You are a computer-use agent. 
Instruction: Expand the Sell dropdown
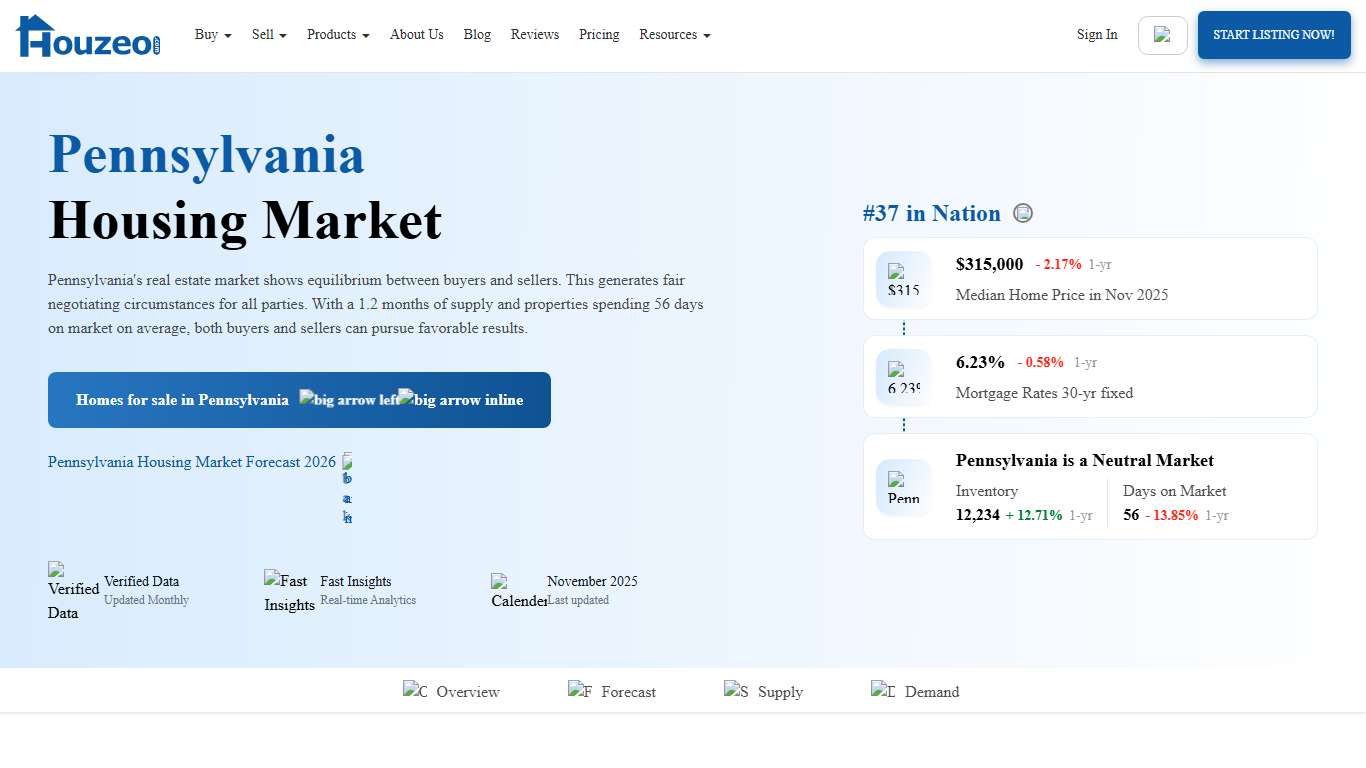tap(268, 34)
